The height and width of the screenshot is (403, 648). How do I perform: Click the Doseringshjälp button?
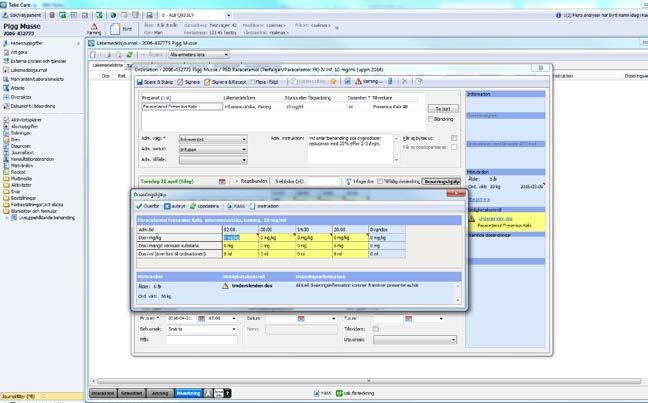442,181
